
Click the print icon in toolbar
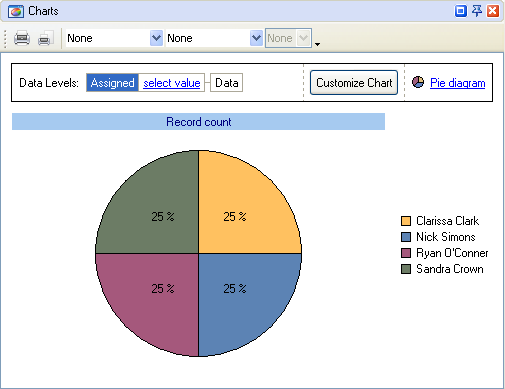click(22, 38)
